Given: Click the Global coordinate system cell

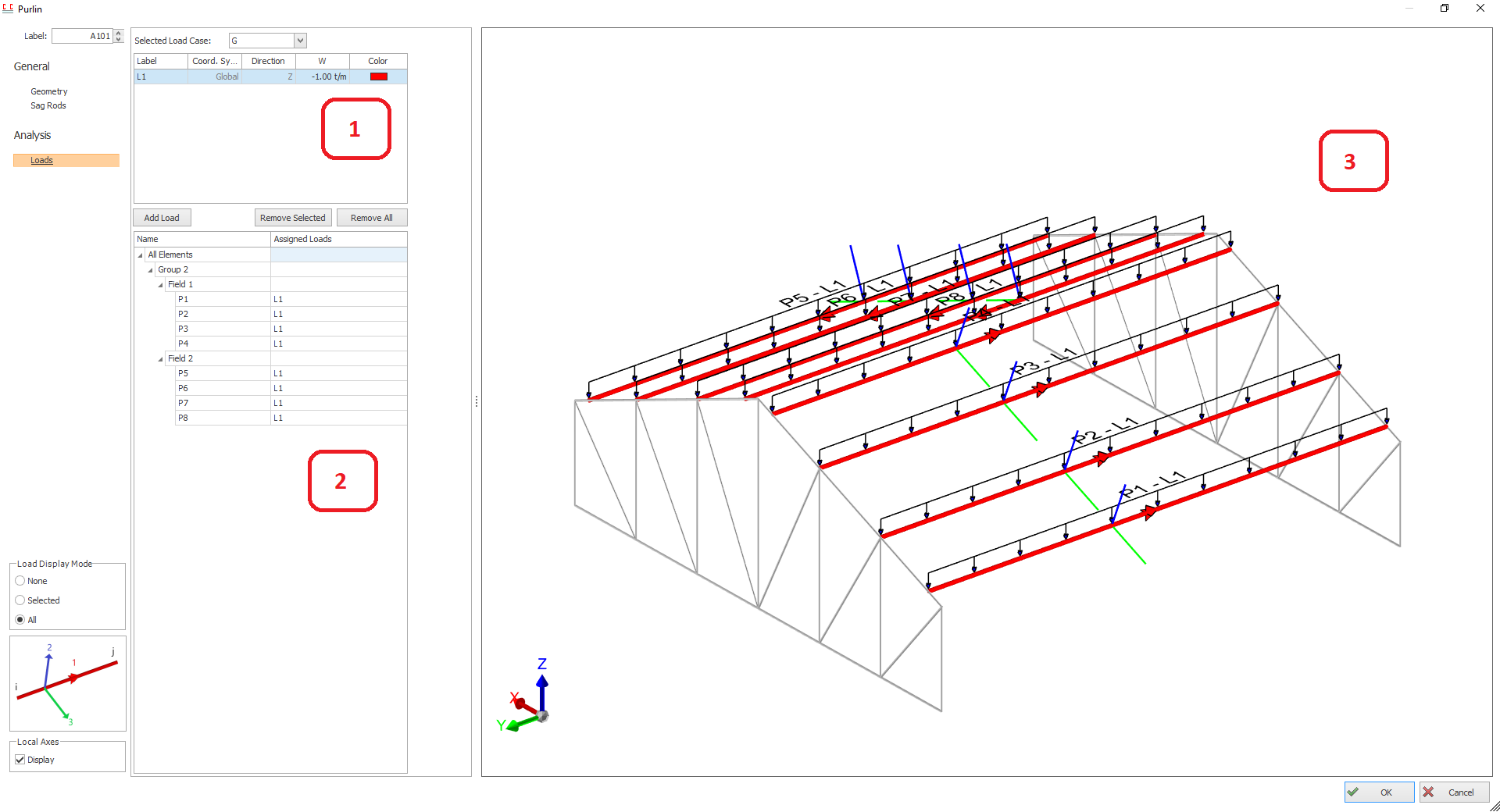Looking at the screenshot, I should [x=215, y=77].
